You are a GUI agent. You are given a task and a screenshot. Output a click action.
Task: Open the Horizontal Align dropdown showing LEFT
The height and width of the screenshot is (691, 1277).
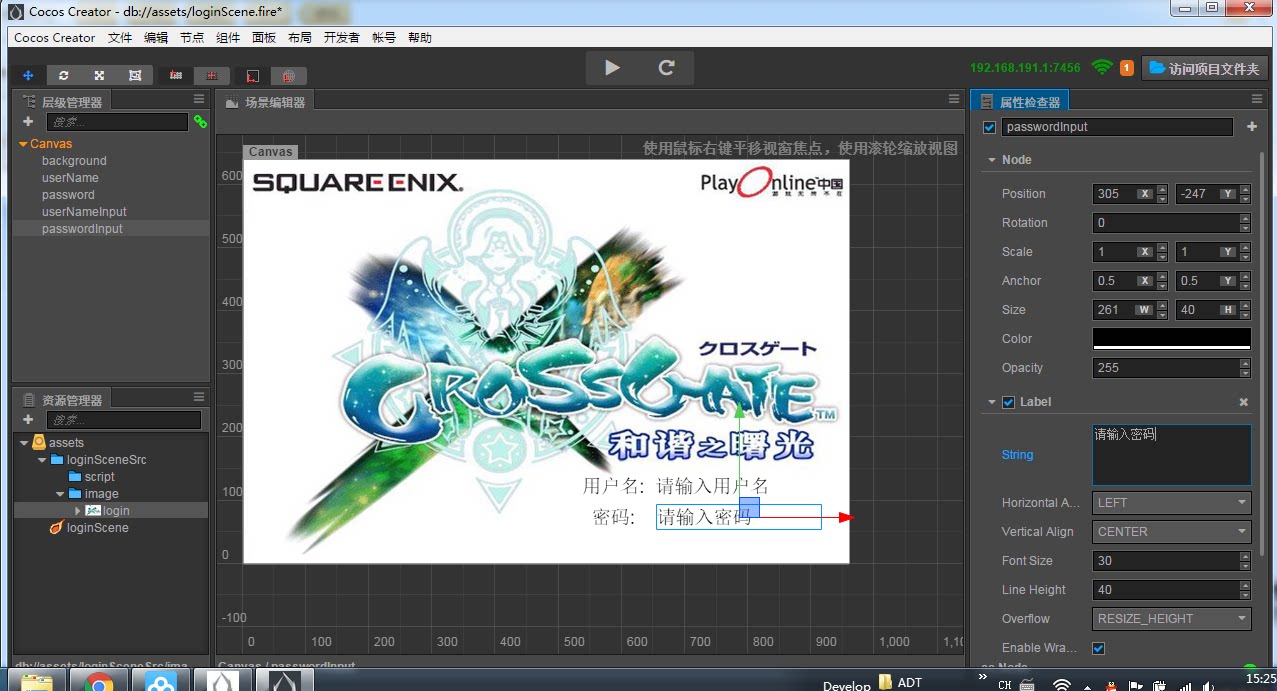click(x=1172, y=503)
